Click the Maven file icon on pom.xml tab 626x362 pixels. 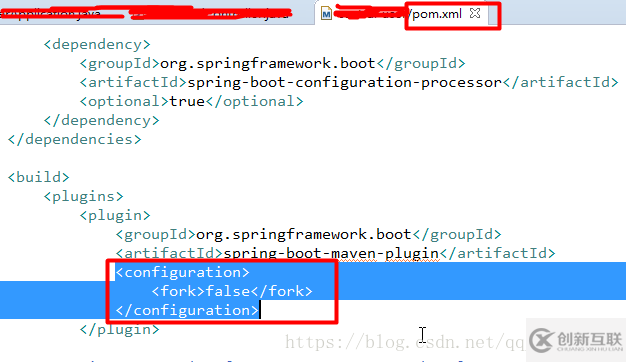(326, 14)
